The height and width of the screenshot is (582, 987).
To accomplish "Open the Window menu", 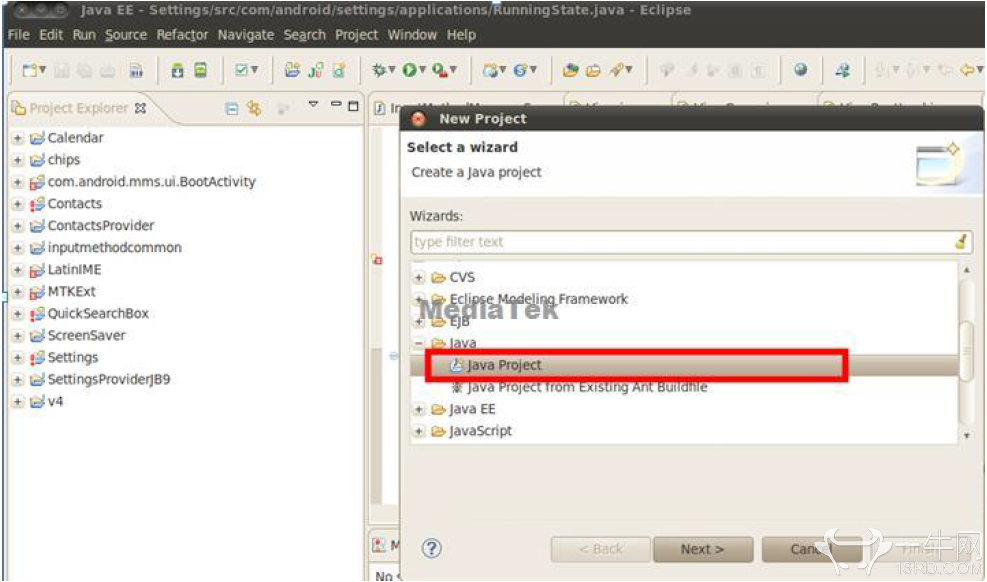I will (412, 35).
